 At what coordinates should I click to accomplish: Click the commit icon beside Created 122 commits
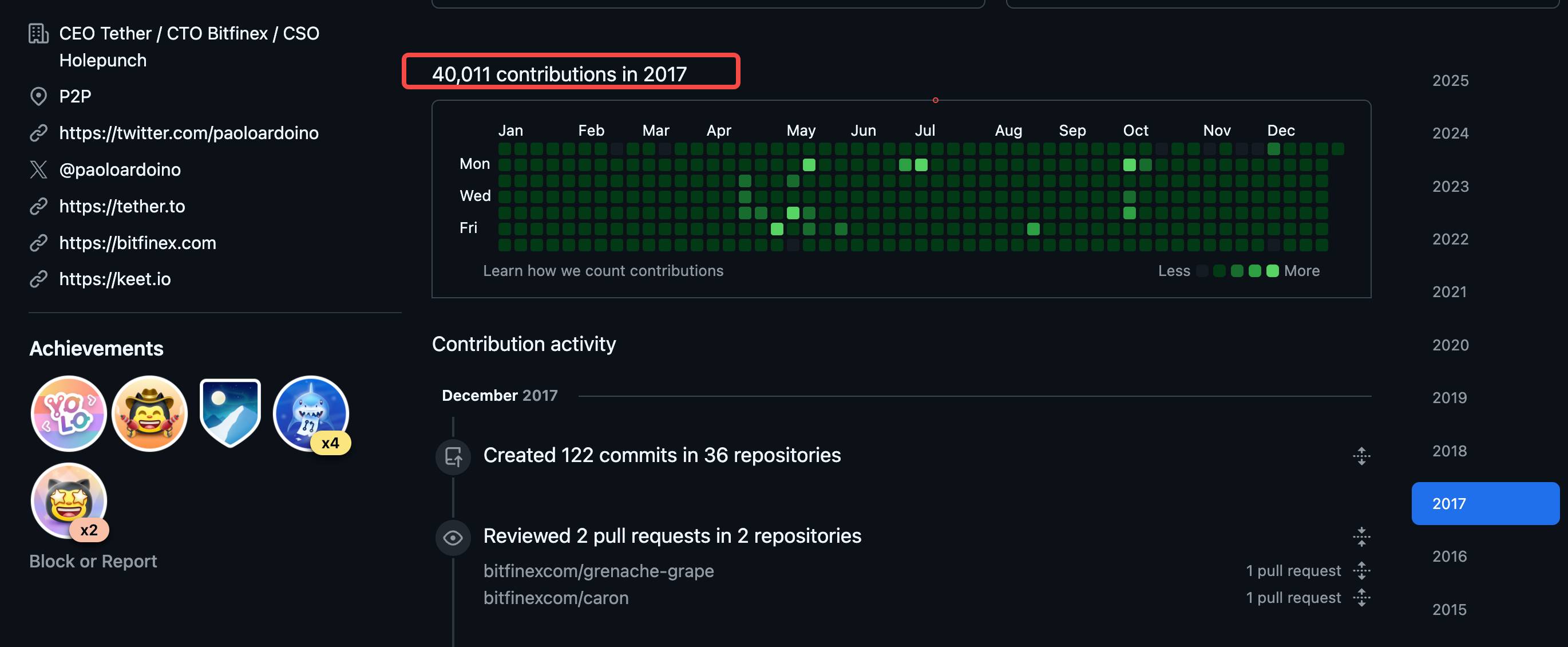pyautogui.click(x=453, y=456)
